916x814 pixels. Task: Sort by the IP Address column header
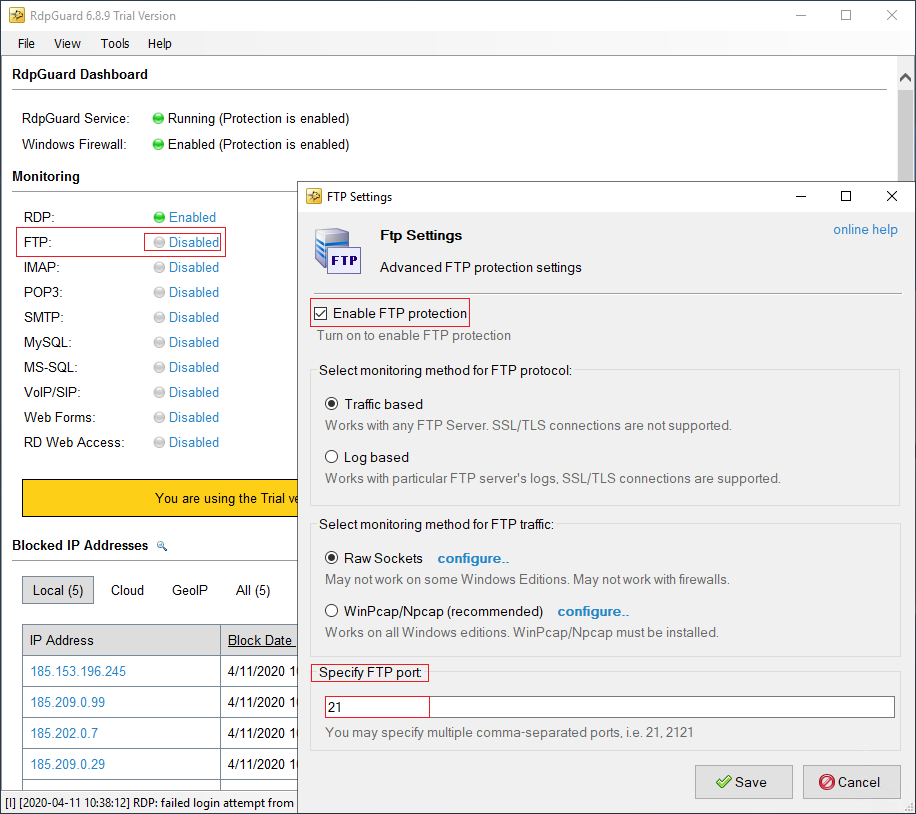click(x=121, y=640)
